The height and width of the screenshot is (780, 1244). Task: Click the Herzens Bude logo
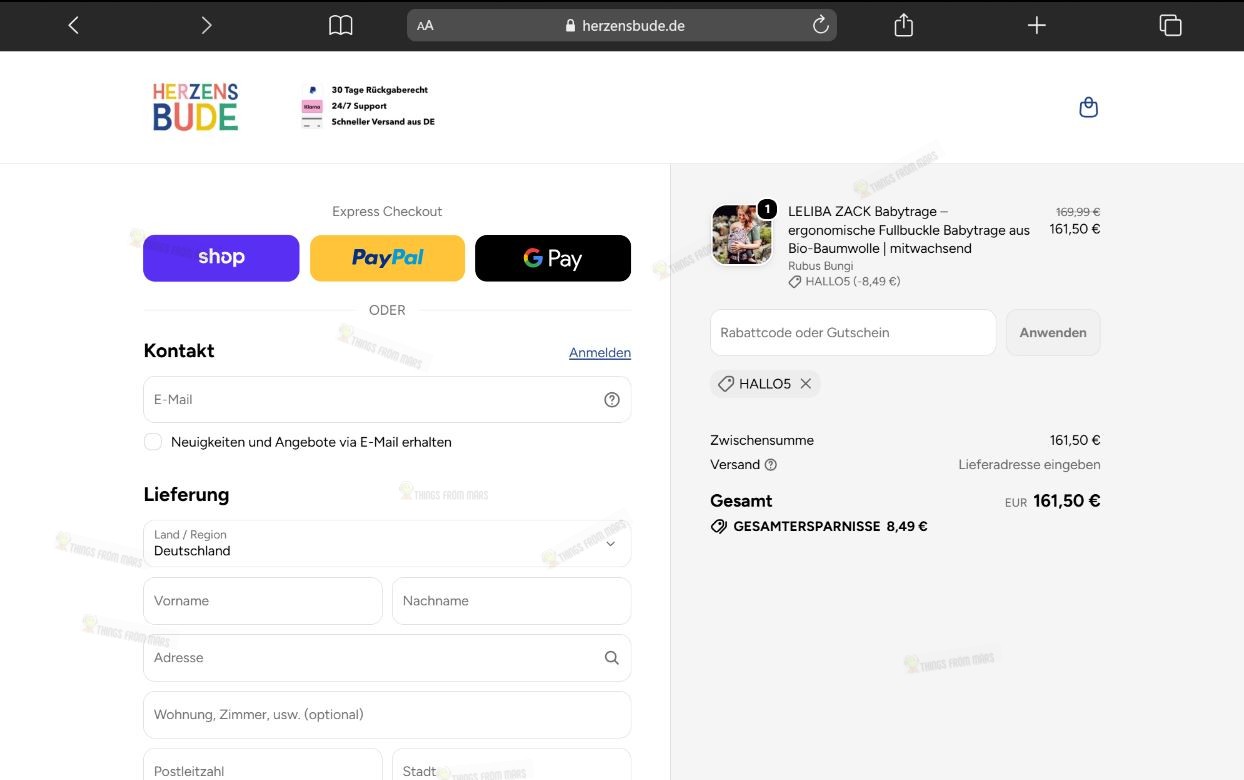(x=195, y=106)
